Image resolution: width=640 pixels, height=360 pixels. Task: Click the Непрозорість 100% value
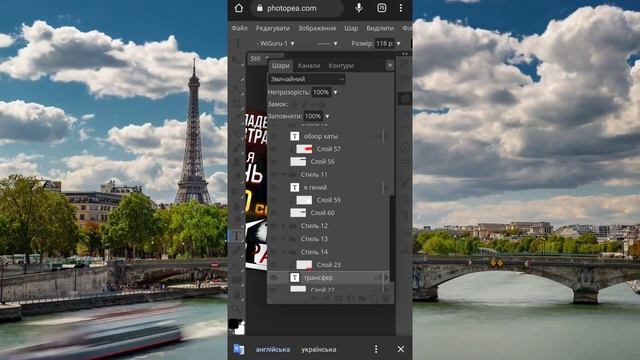321,92
